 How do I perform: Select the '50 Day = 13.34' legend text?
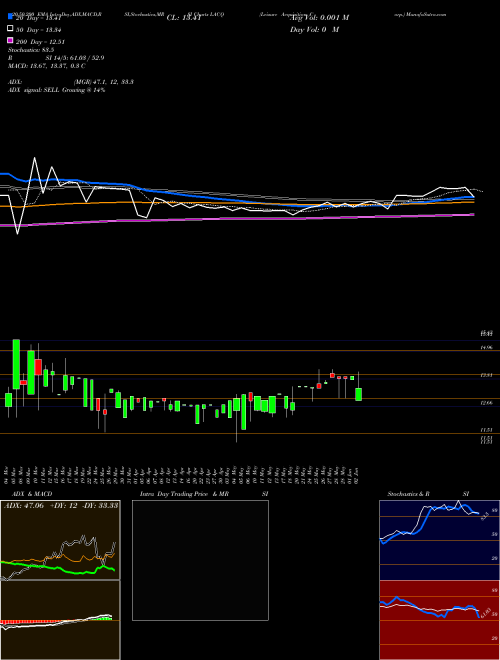tap(40, 29)
